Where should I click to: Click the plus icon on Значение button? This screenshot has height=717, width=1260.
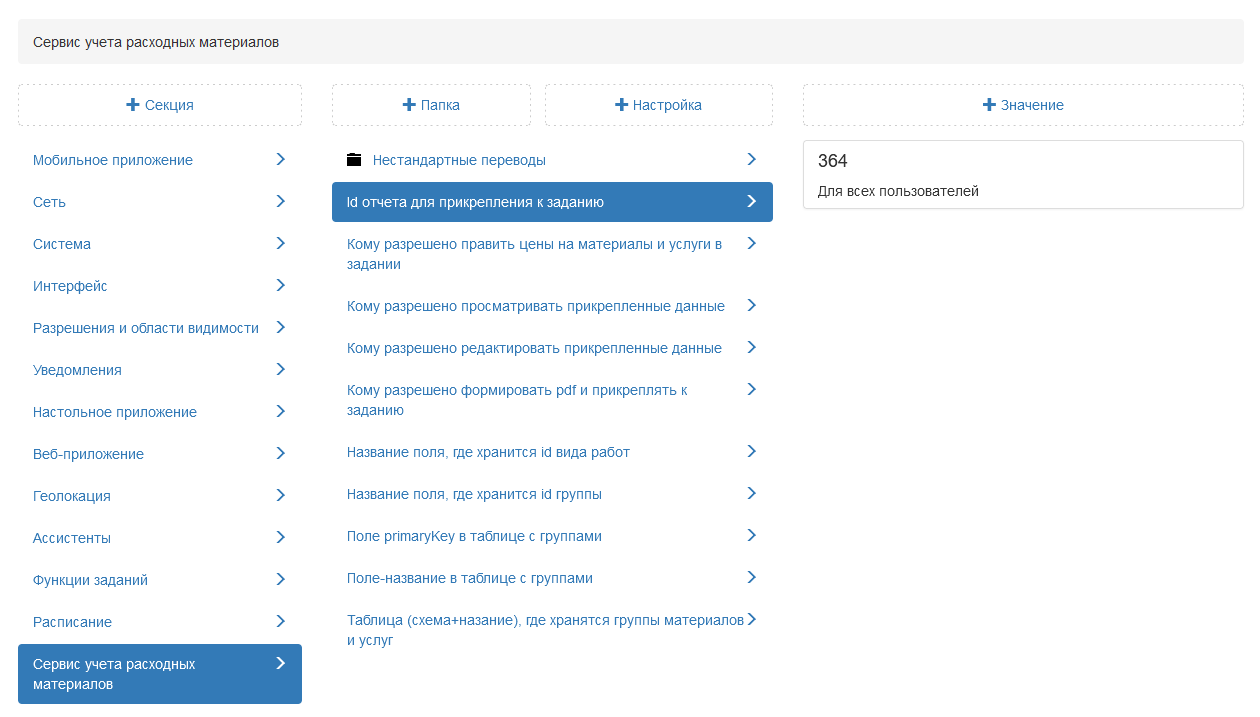(x=989, y=105)
